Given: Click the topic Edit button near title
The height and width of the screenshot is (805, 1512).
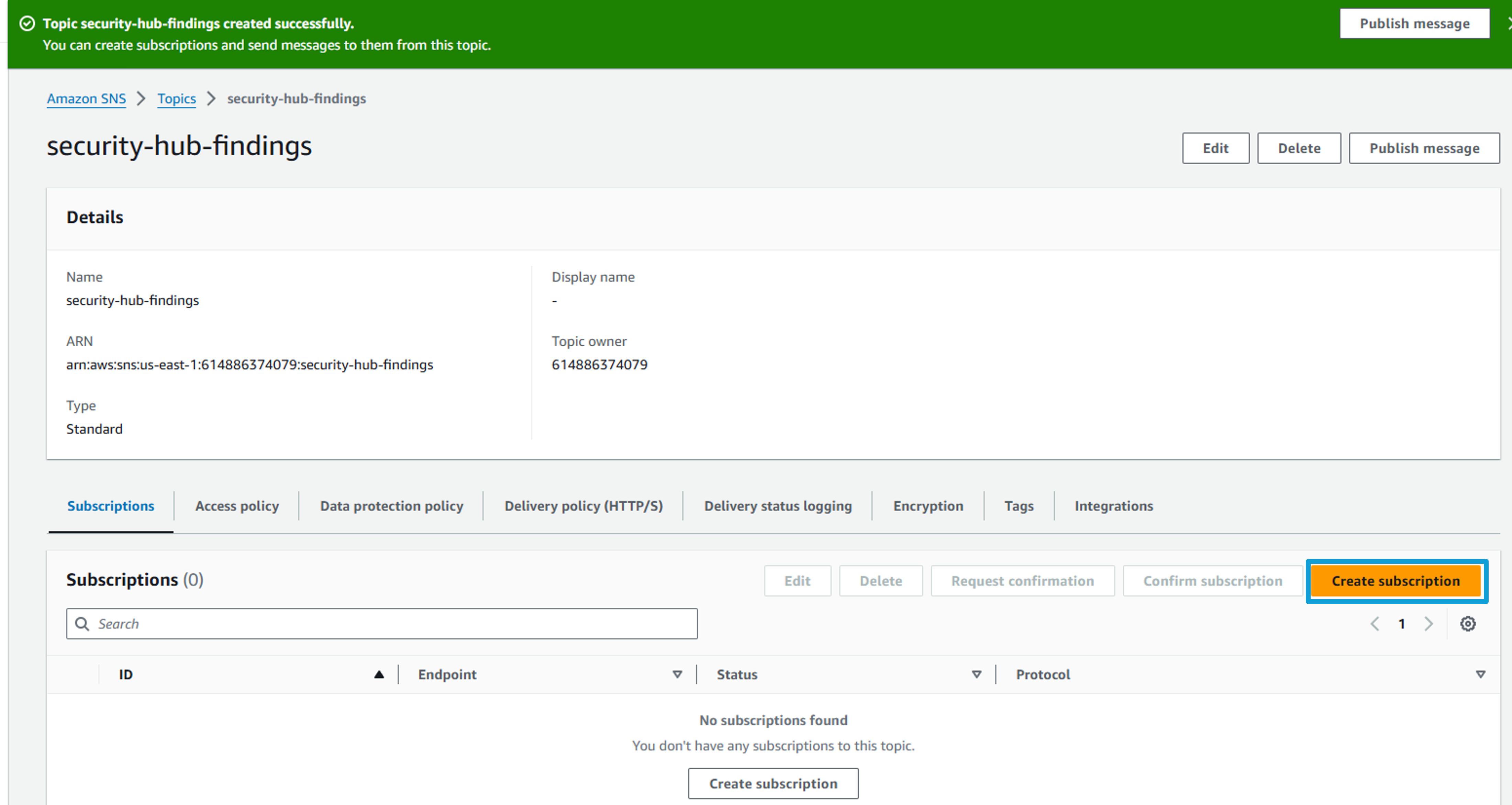Looking at the screenshot, I should click(1215, 148).
